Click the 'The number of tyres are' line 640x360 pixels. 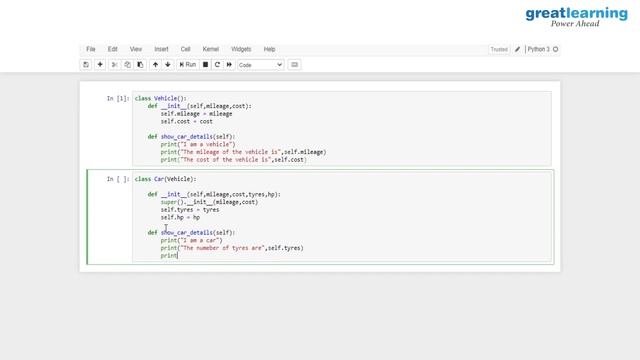coord(232,248)
